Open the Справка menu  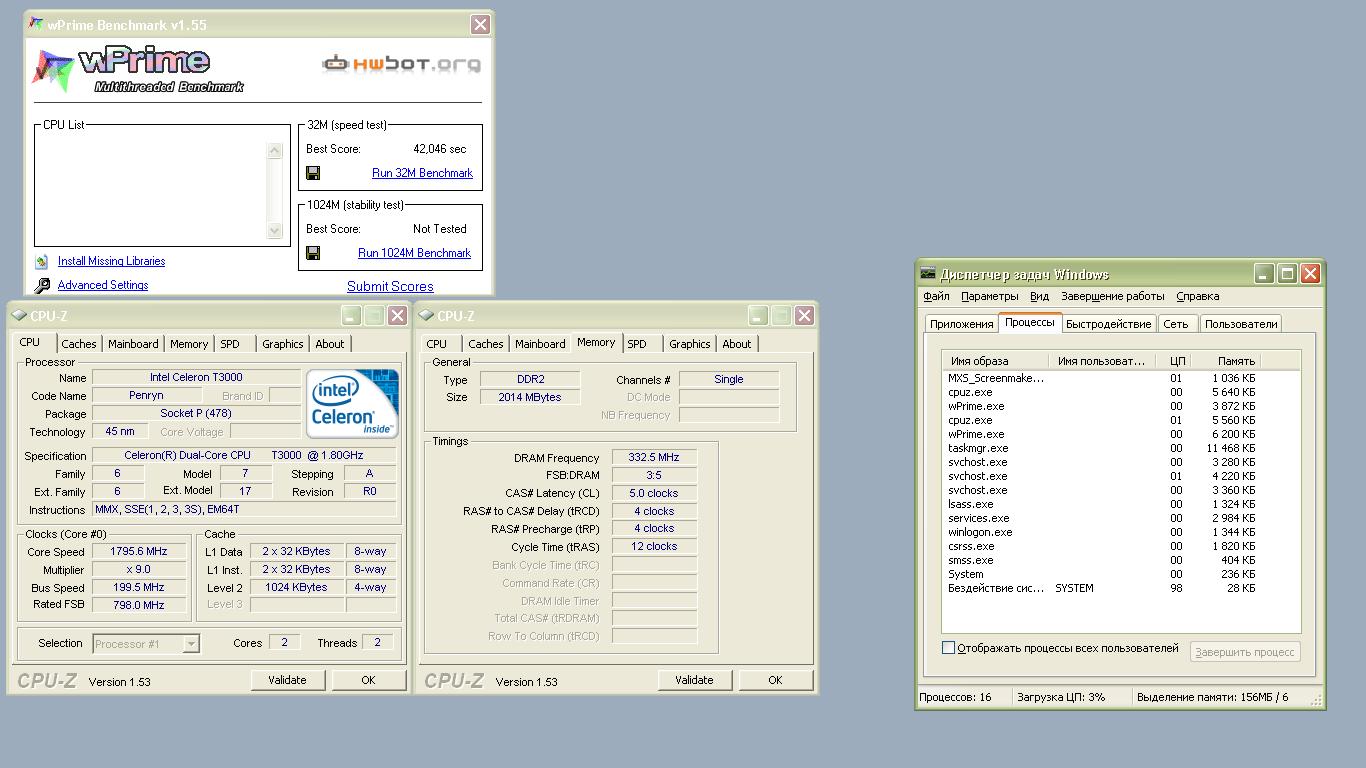tap(1197, 296)
